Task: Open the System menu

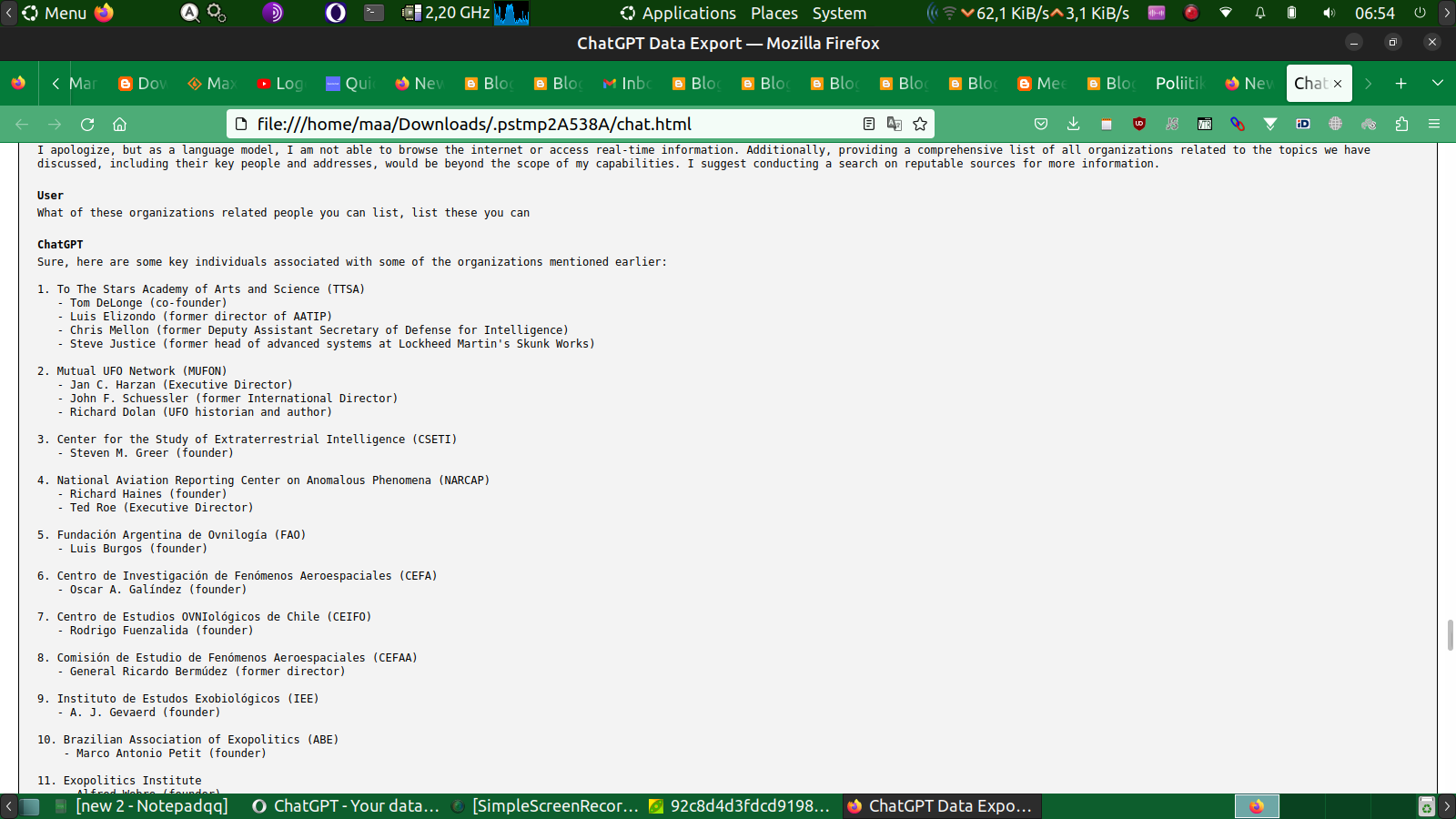Action: 839,13
